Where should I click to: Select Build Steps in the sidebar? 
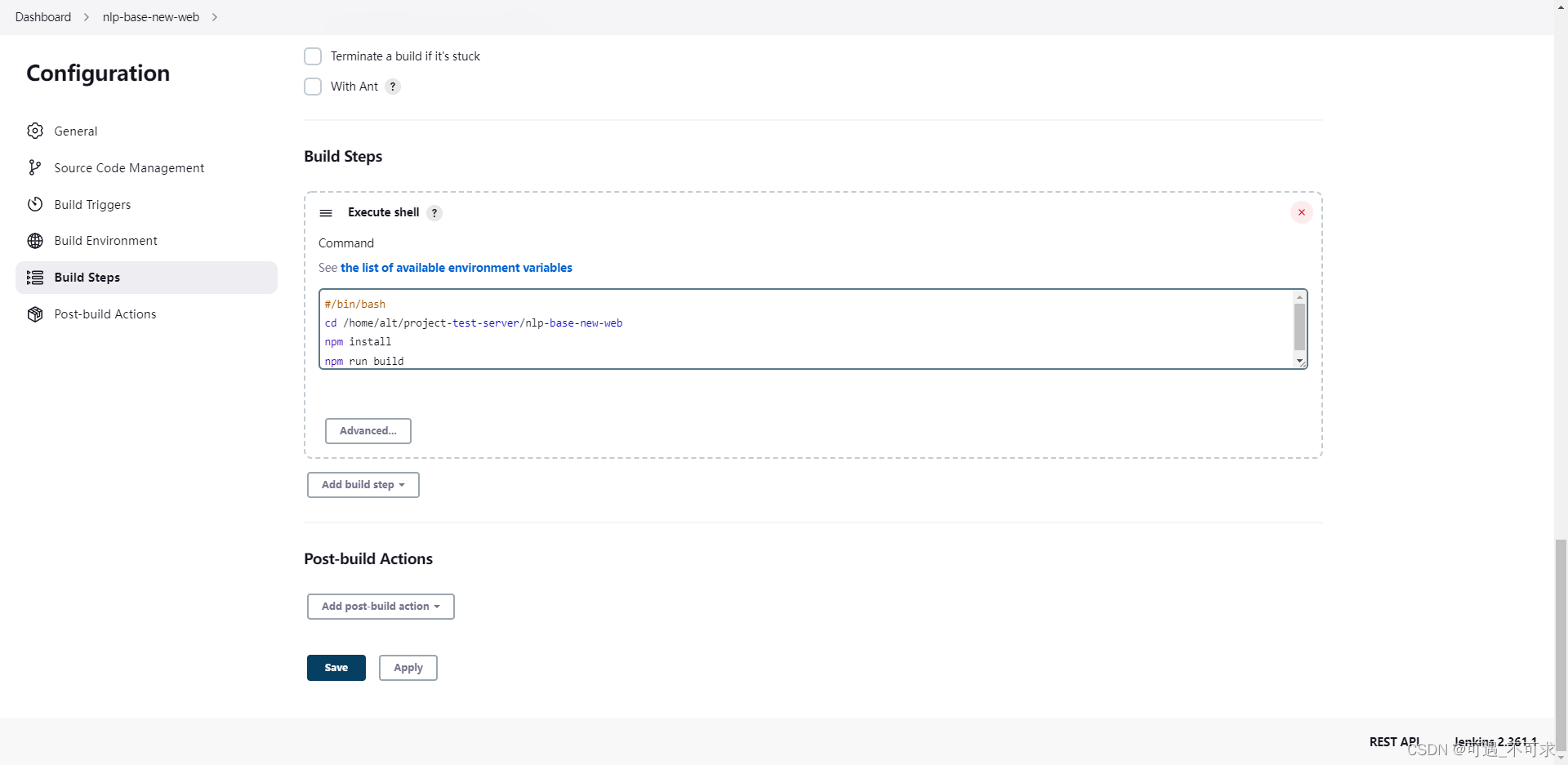click(x=146, y=278)
